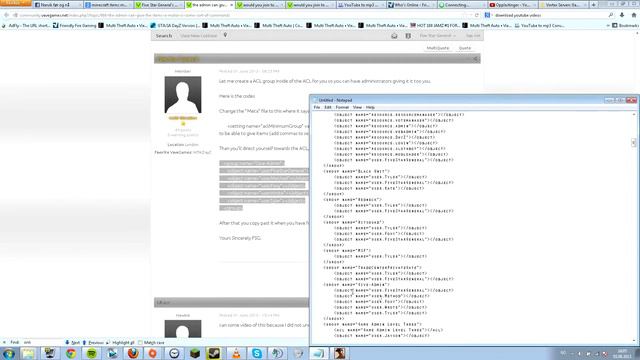640x360 pixels.
Task: Click the browser address bar
Action: (241, 15)
